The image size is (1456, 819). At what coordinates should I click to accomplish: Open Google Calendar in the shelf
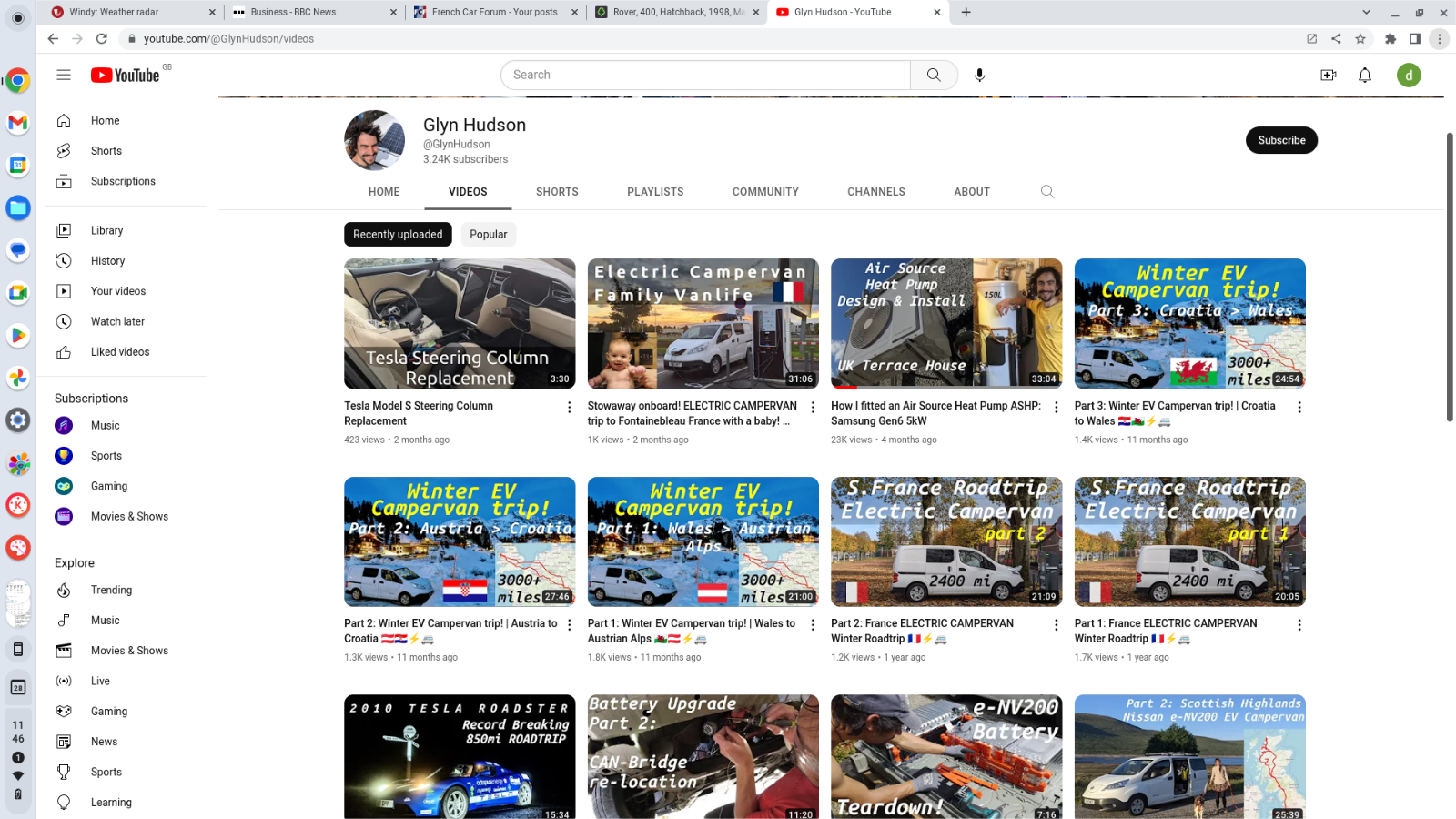click(x=18, y=165)
